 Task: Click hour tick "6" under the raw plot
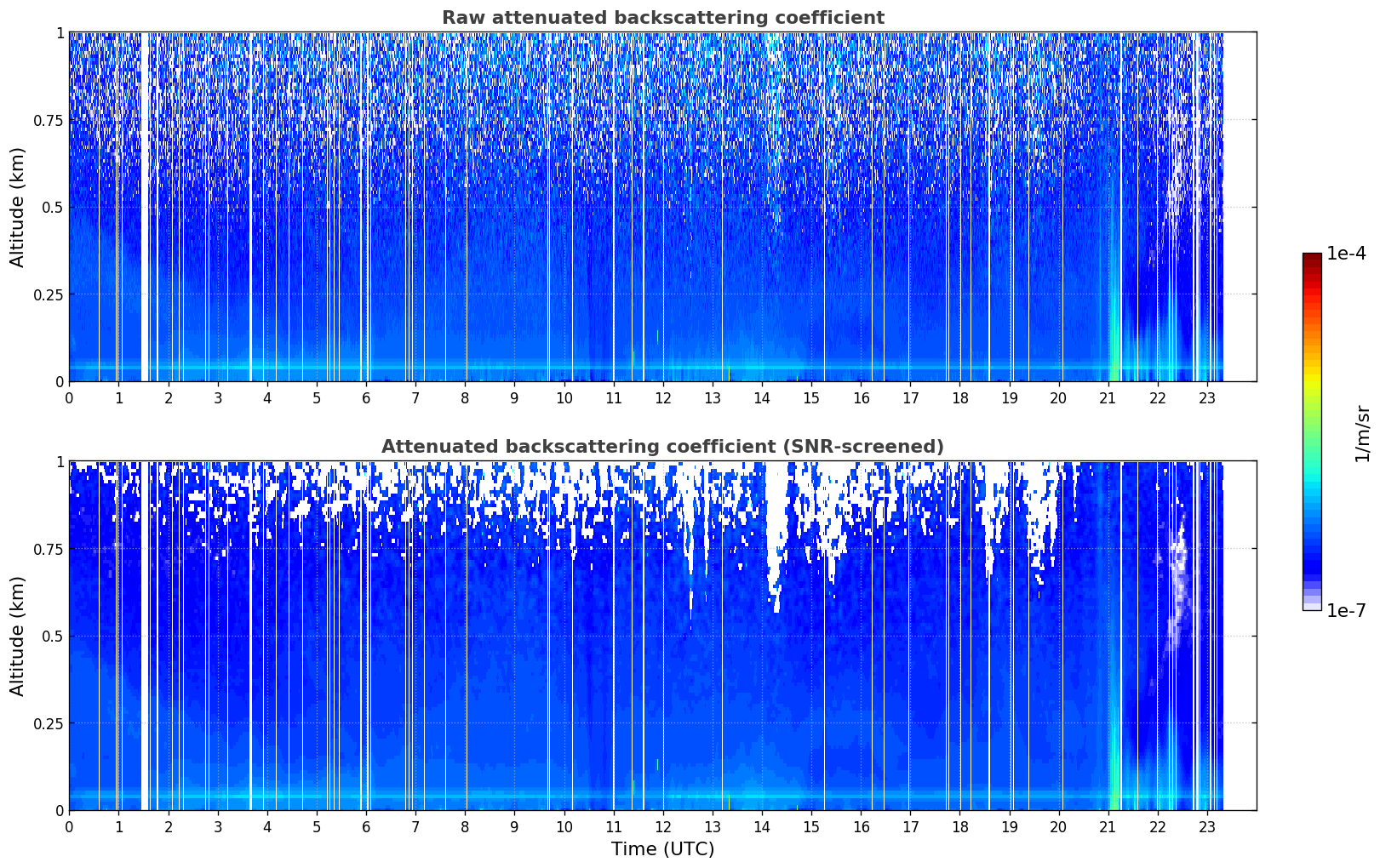click(366, 398)
